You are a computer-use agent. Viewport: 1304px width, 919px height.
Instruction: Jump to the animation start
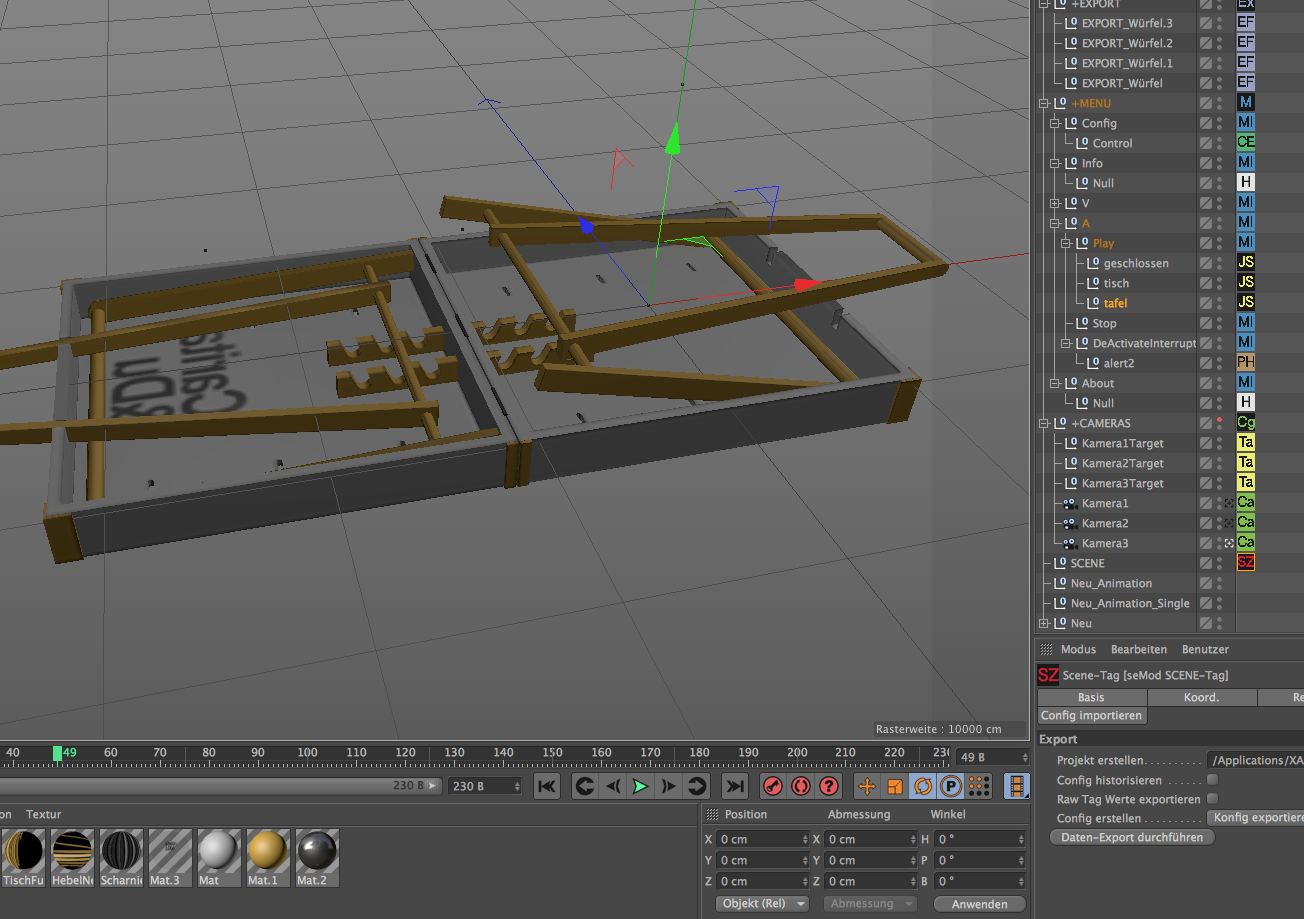tap(547, 786)
